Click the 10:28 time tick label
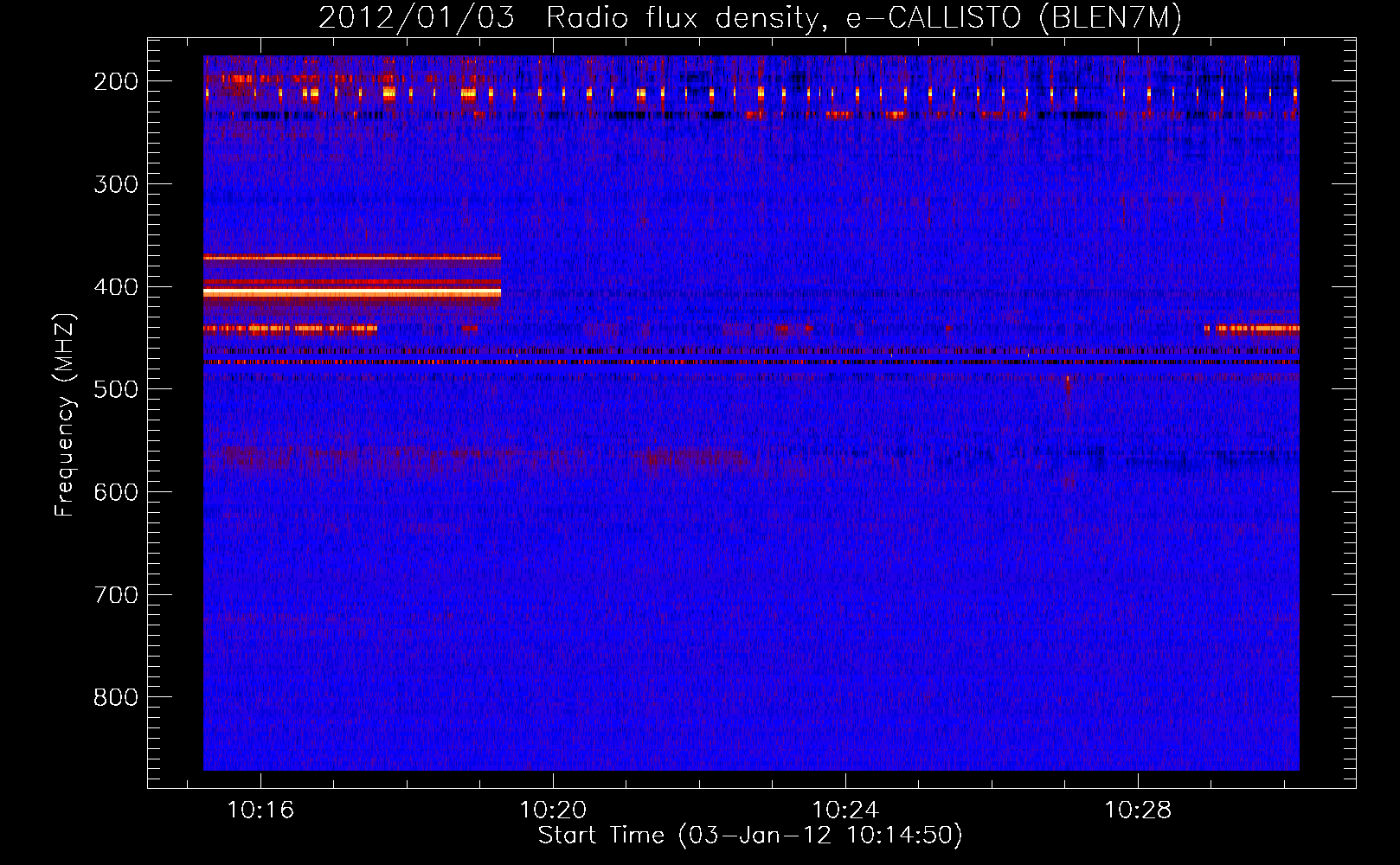Image resolution: width=1400 pixels, height=865 pixels. coord(1138,811)
